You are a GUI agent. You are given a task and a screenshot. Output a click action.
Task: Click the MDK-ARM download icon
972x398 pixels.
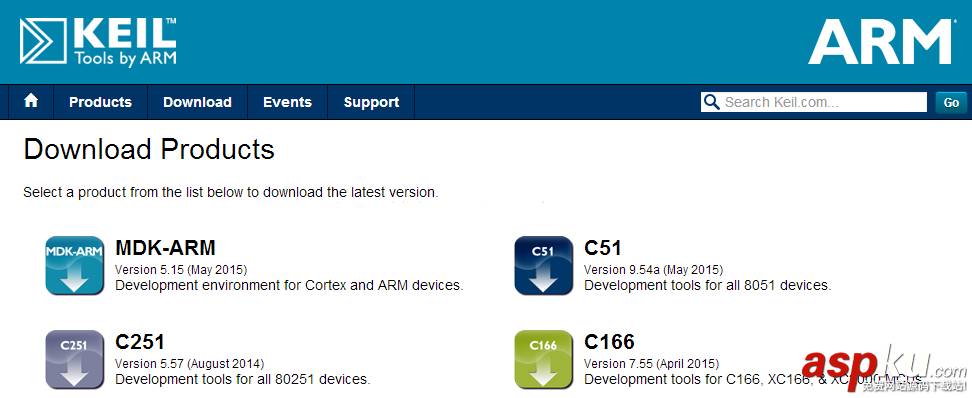(x=75, y=265)
